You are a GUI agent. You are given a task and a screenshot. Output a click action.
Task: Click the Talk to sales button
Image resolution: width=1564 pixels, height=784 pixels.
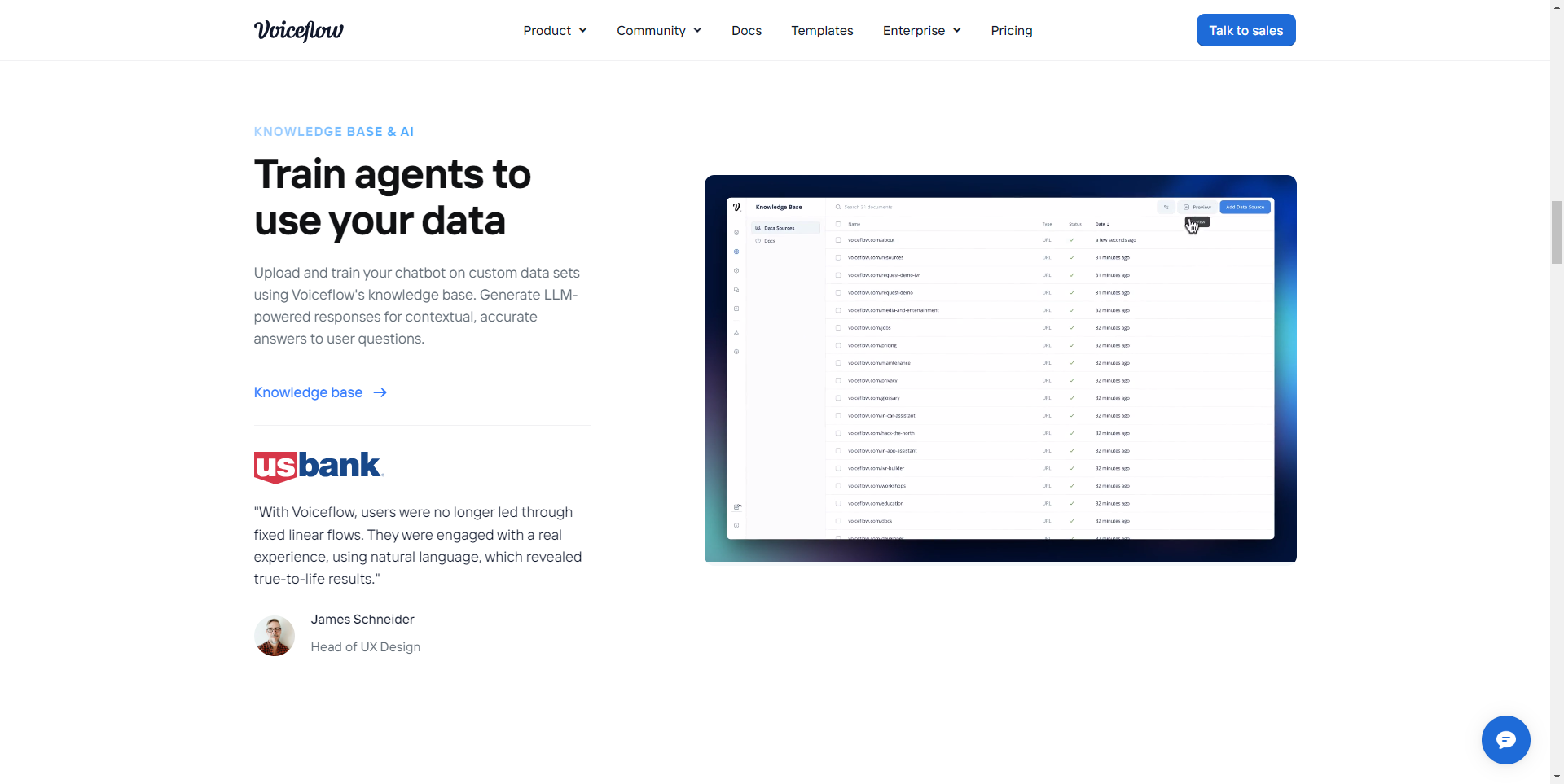tap(1245, 30)
